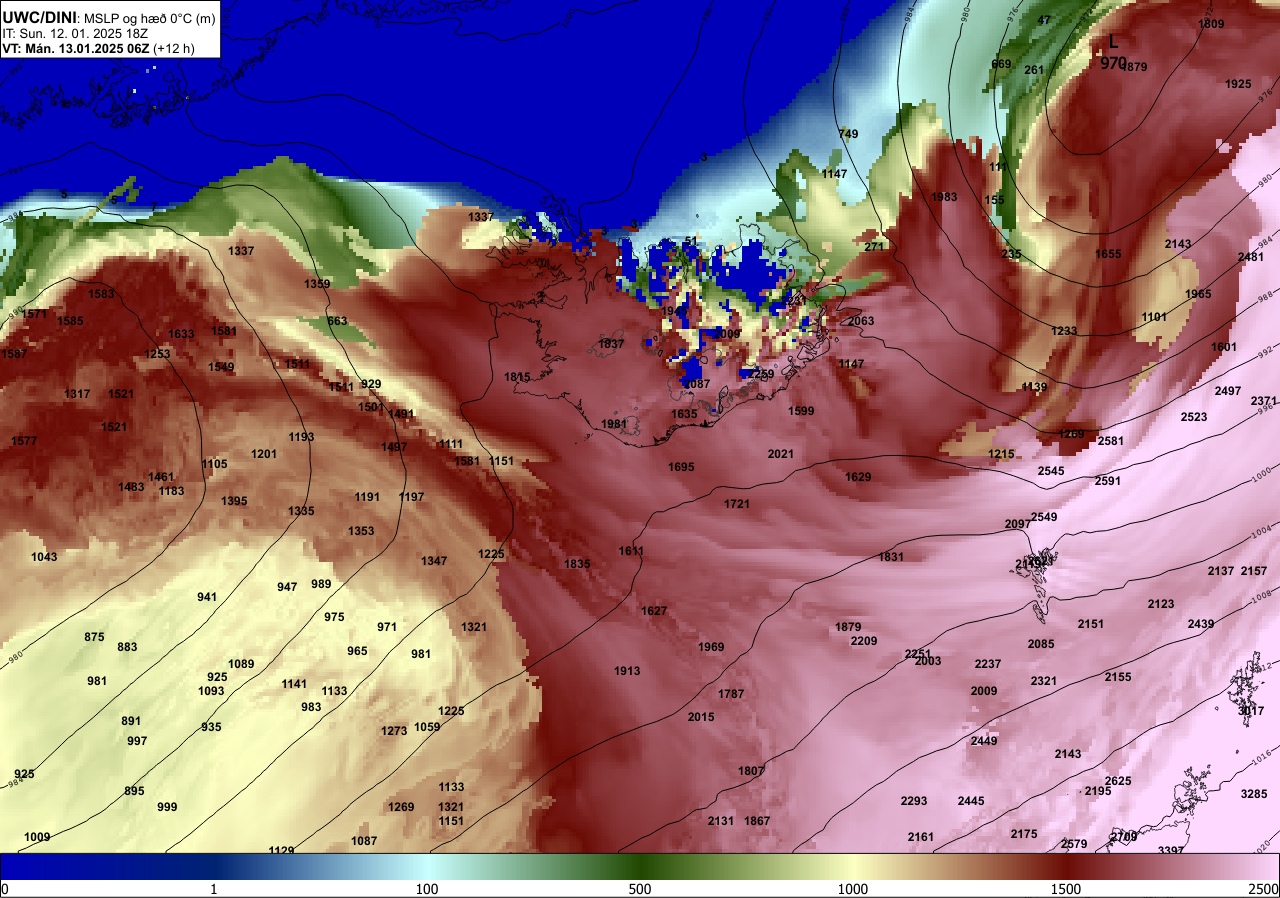Click the UWC/DINI title in the header box
1280x898 pixels.
click(x=40, y=16)
